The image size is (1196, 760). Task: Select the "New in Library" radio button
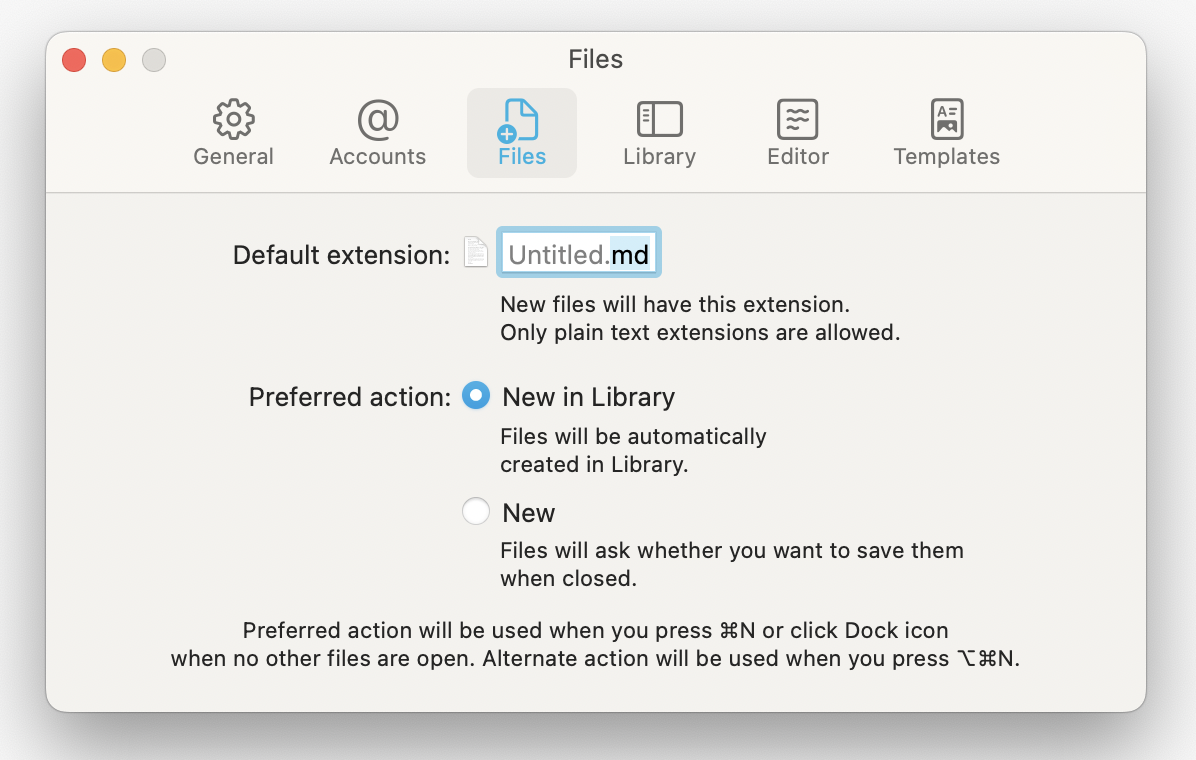pyautogui.click(x=476, y=396)
